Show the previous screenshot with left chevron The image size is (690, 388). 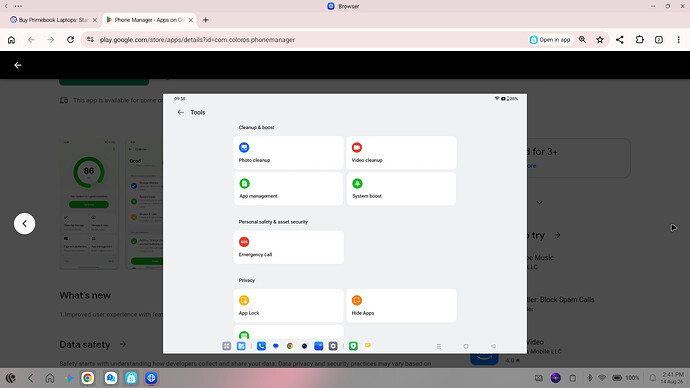click(x=25, y=223)
